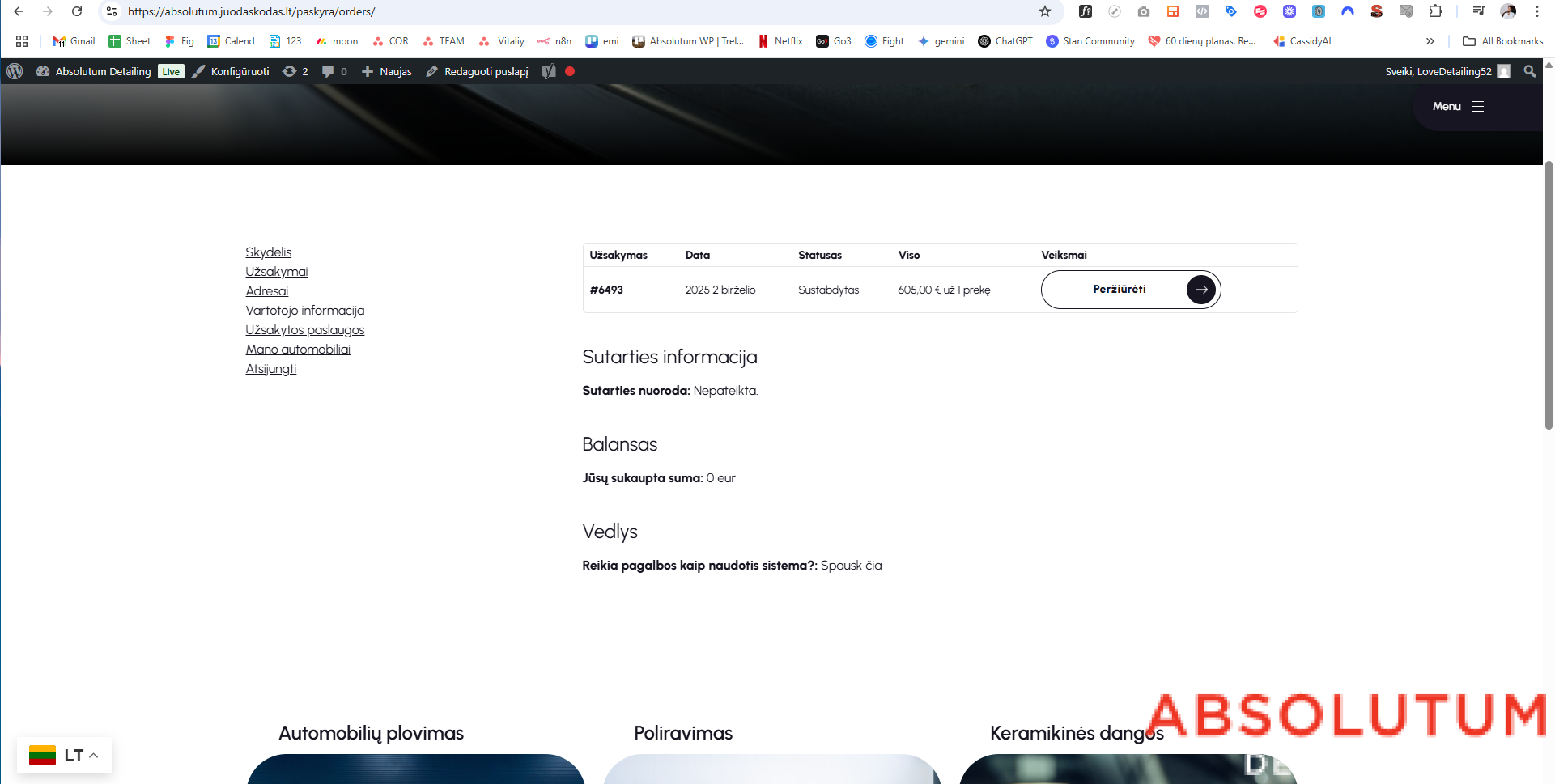
Task: Click the search magnifier in admin bar
Action: (1529, 71)
